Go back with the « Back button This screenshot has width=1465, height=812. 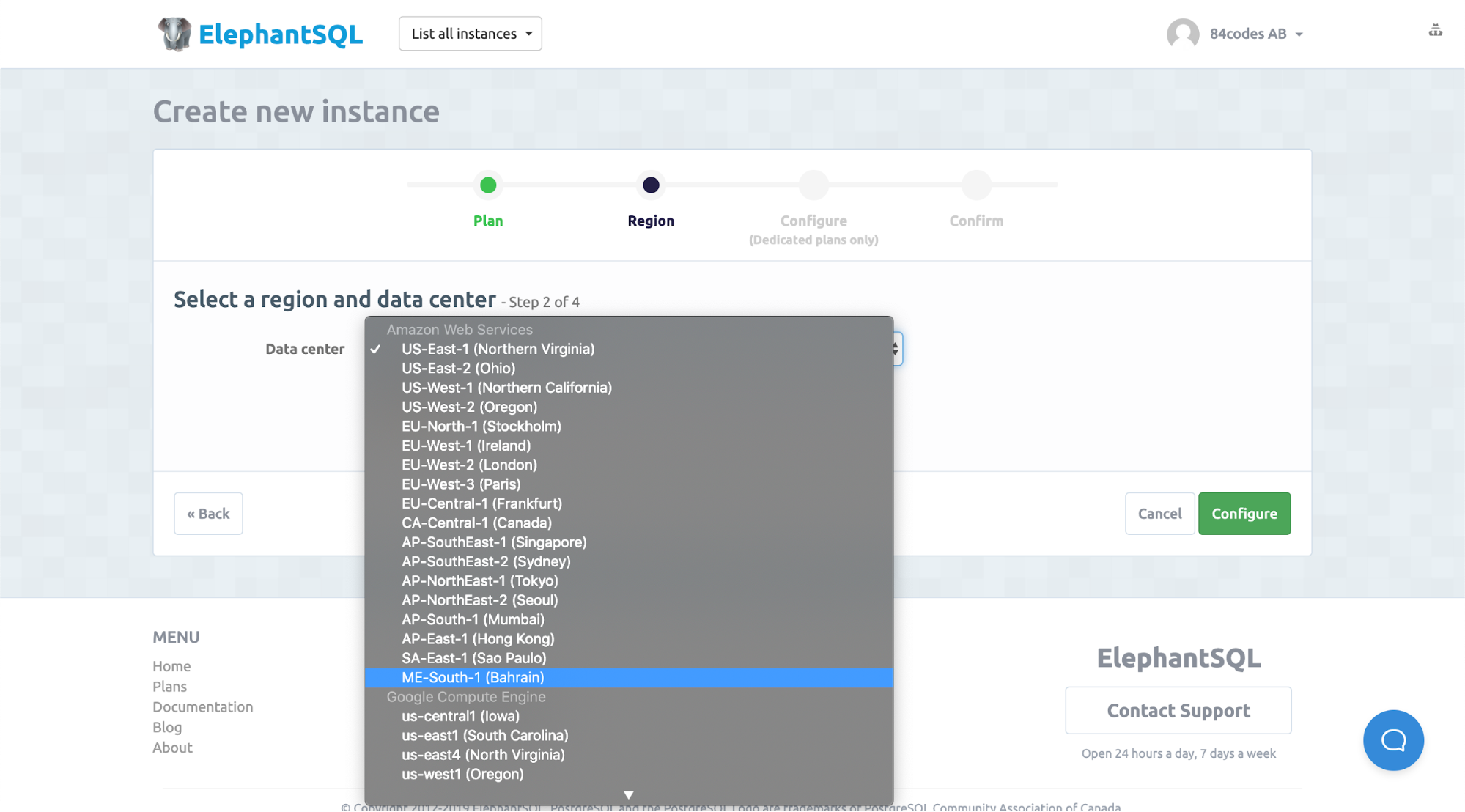[x=208, y=514]
